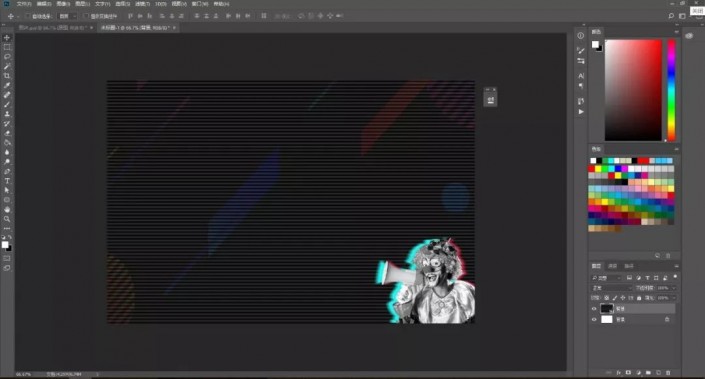Toggle lock position in Layers panel
Viewport: 705px width, 379px height.
point(623,298)
